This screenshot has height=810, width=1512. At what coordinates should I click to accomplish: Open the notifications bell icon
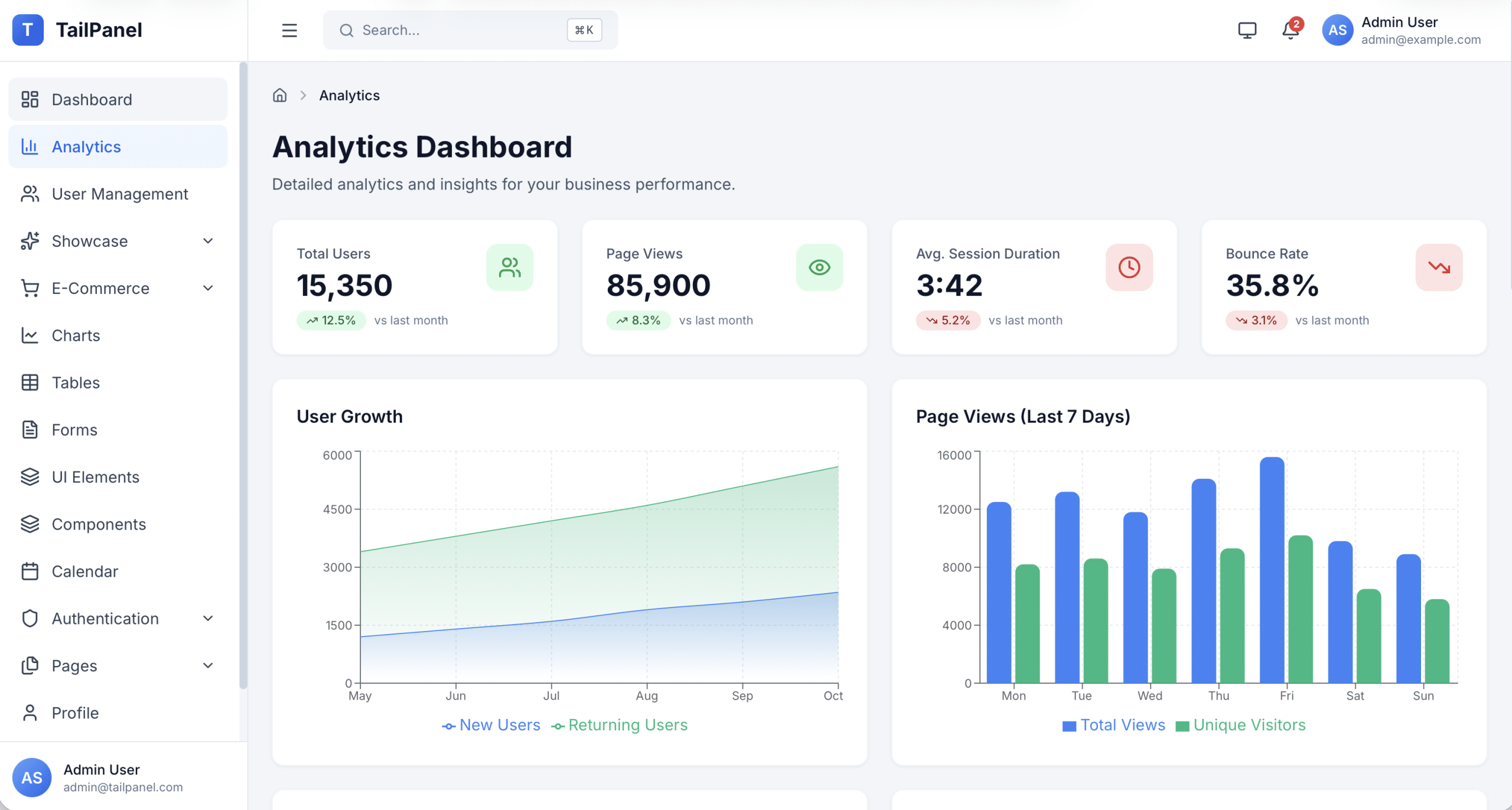(1291, 30)
